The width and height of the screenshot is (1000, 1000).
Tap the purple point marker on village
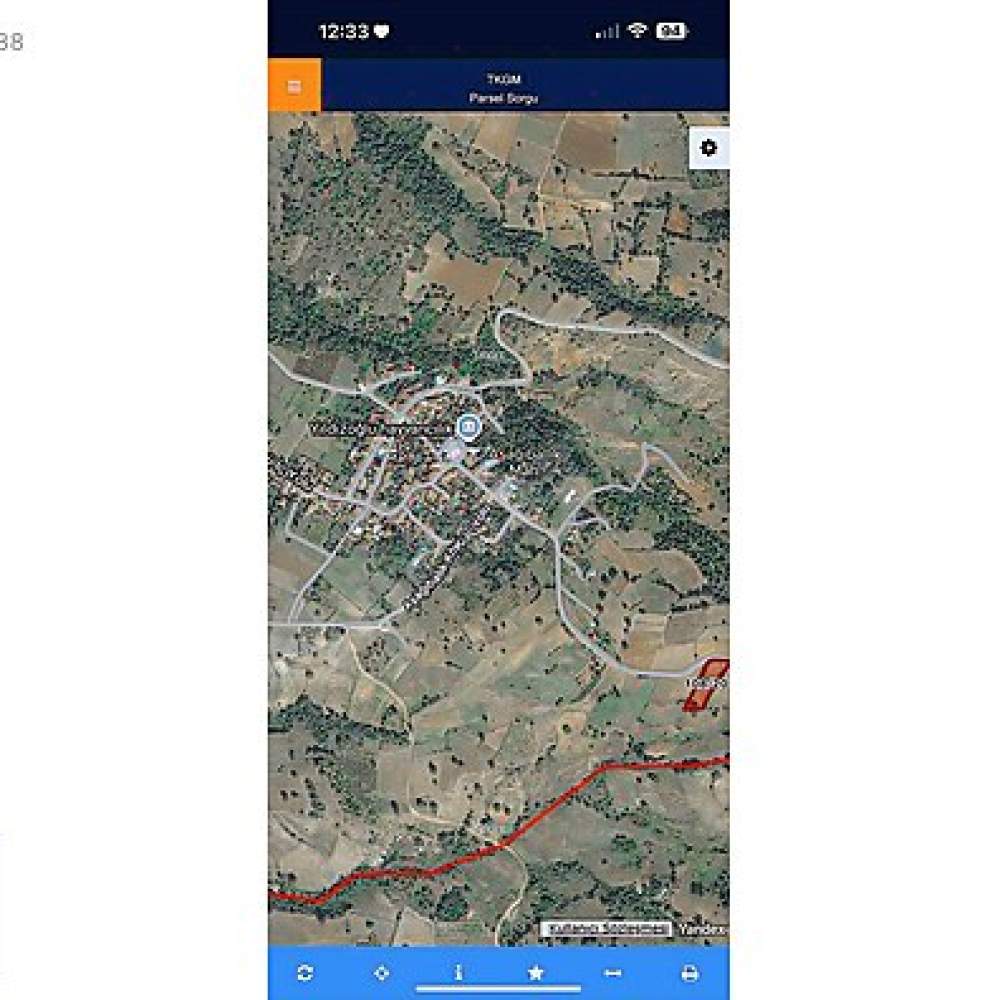pyautogui.click(x=454, y=451)
